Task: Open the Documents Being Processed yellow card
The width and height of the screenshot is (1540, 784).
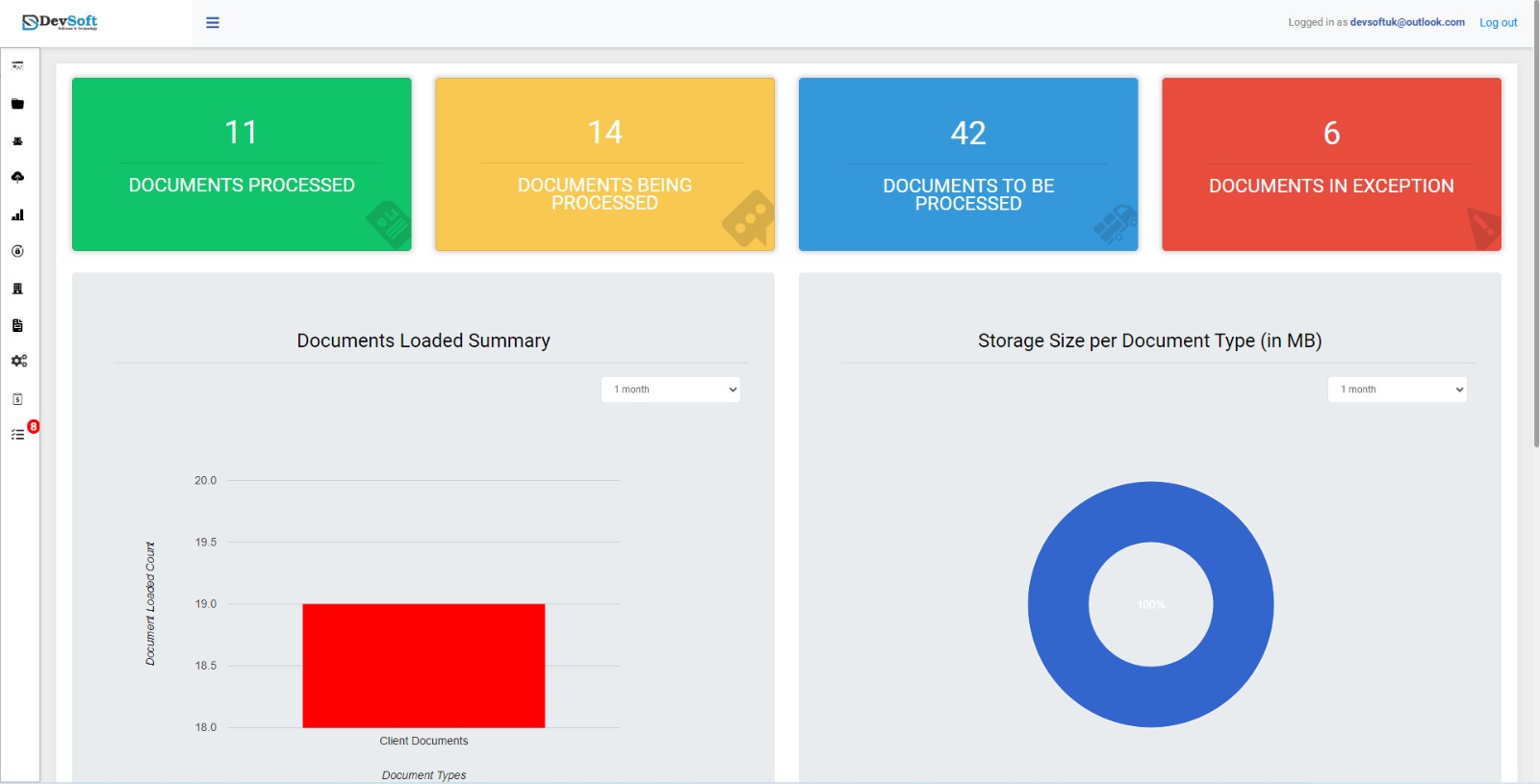Action: point(604,164)
